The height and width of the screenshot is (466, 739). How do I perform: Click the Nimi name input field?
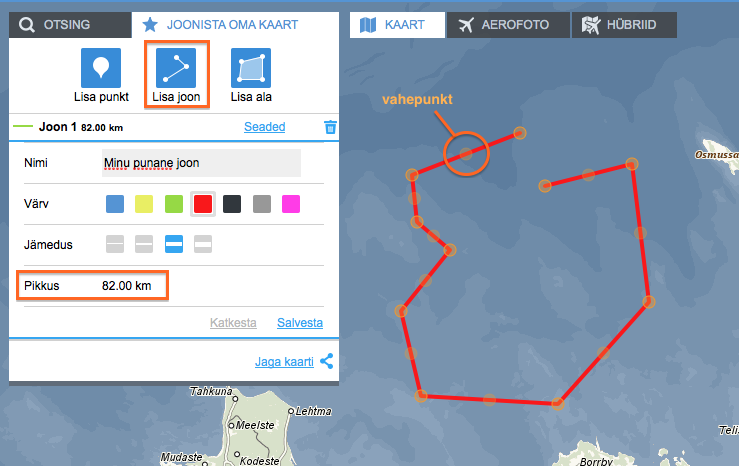click(201, 163)
